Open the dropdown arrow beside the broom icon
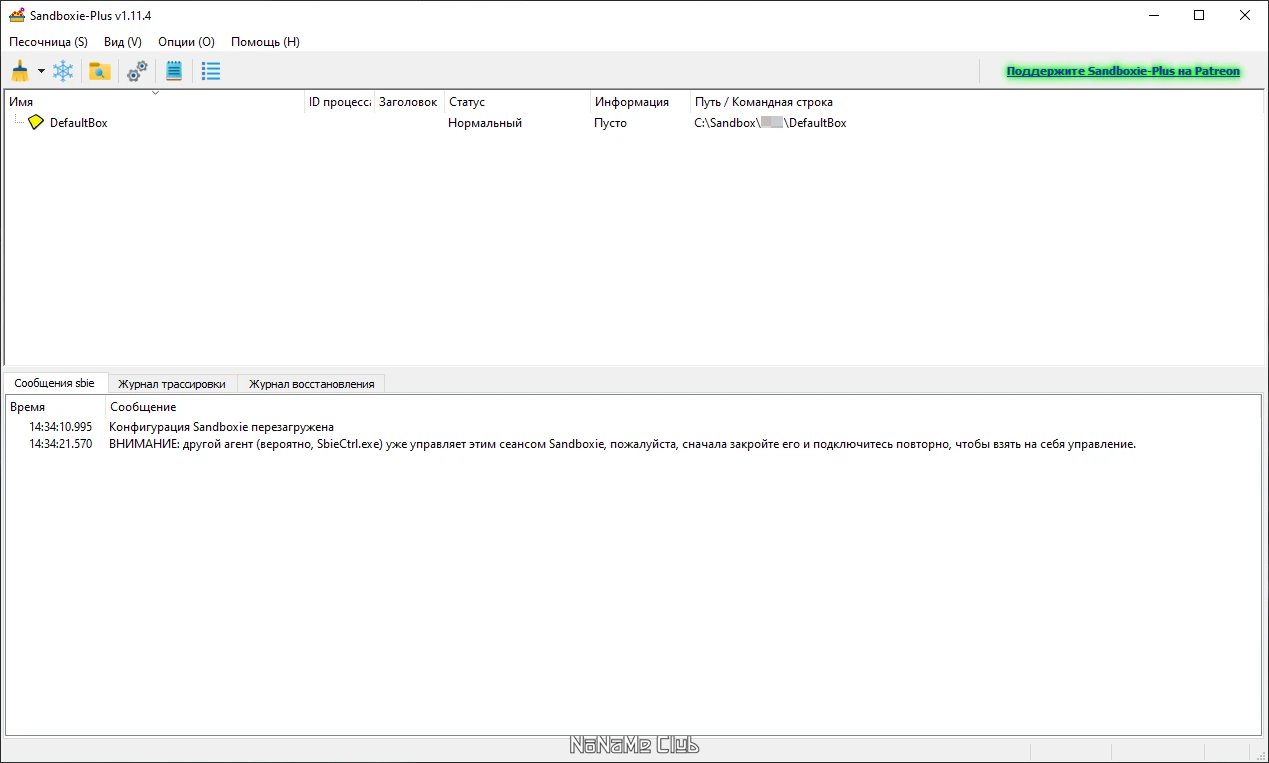 41,71
